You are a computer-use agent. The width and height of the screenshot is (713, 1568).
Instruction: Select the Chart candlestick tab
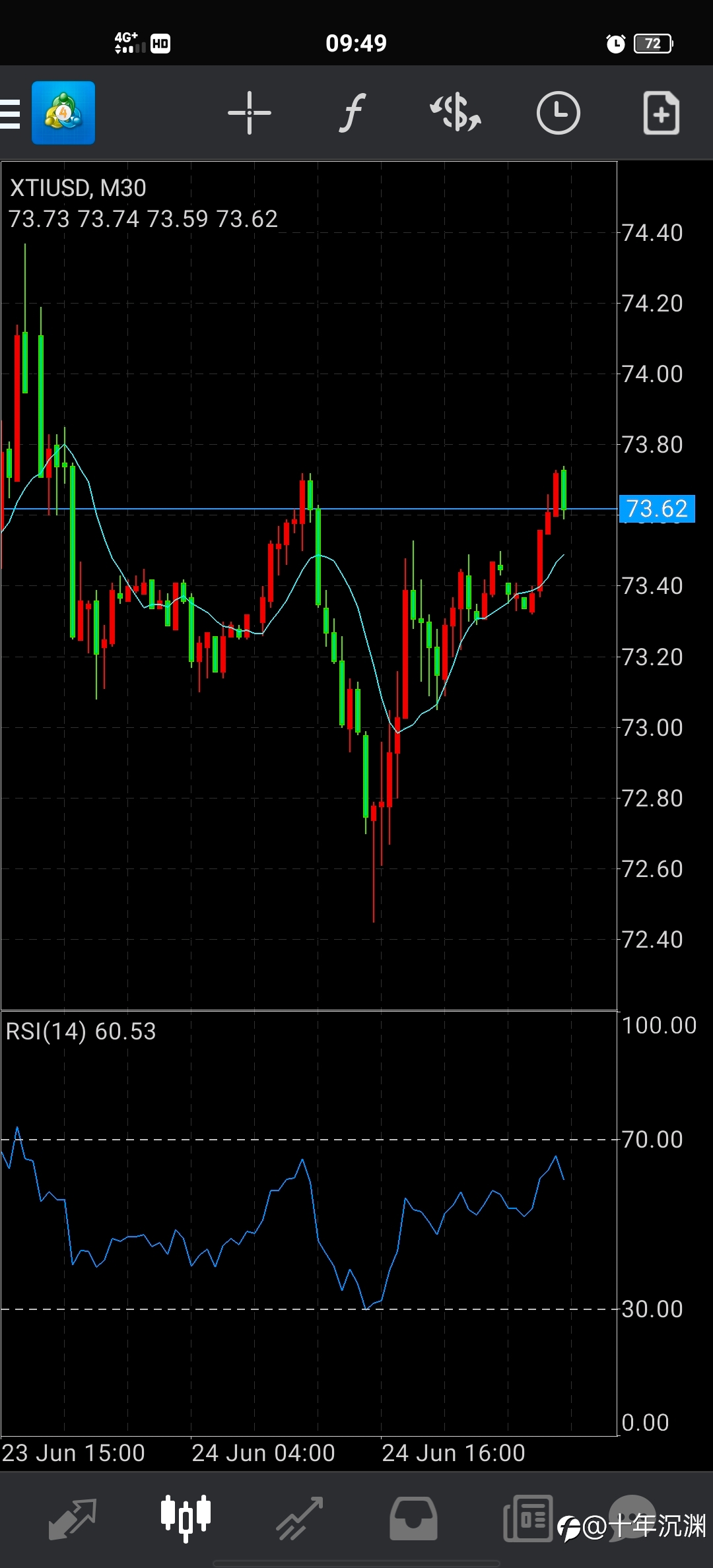pos(186,1517)
